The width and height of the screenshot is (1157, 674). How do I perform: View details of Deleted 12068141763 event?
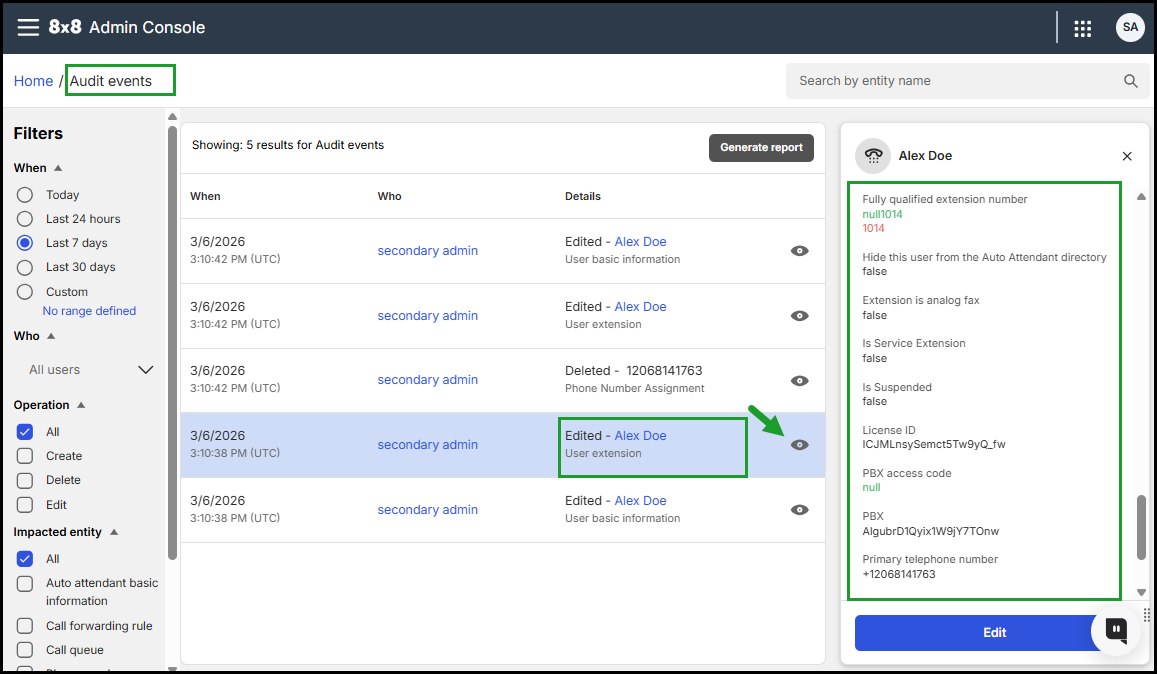click(799, 380)
